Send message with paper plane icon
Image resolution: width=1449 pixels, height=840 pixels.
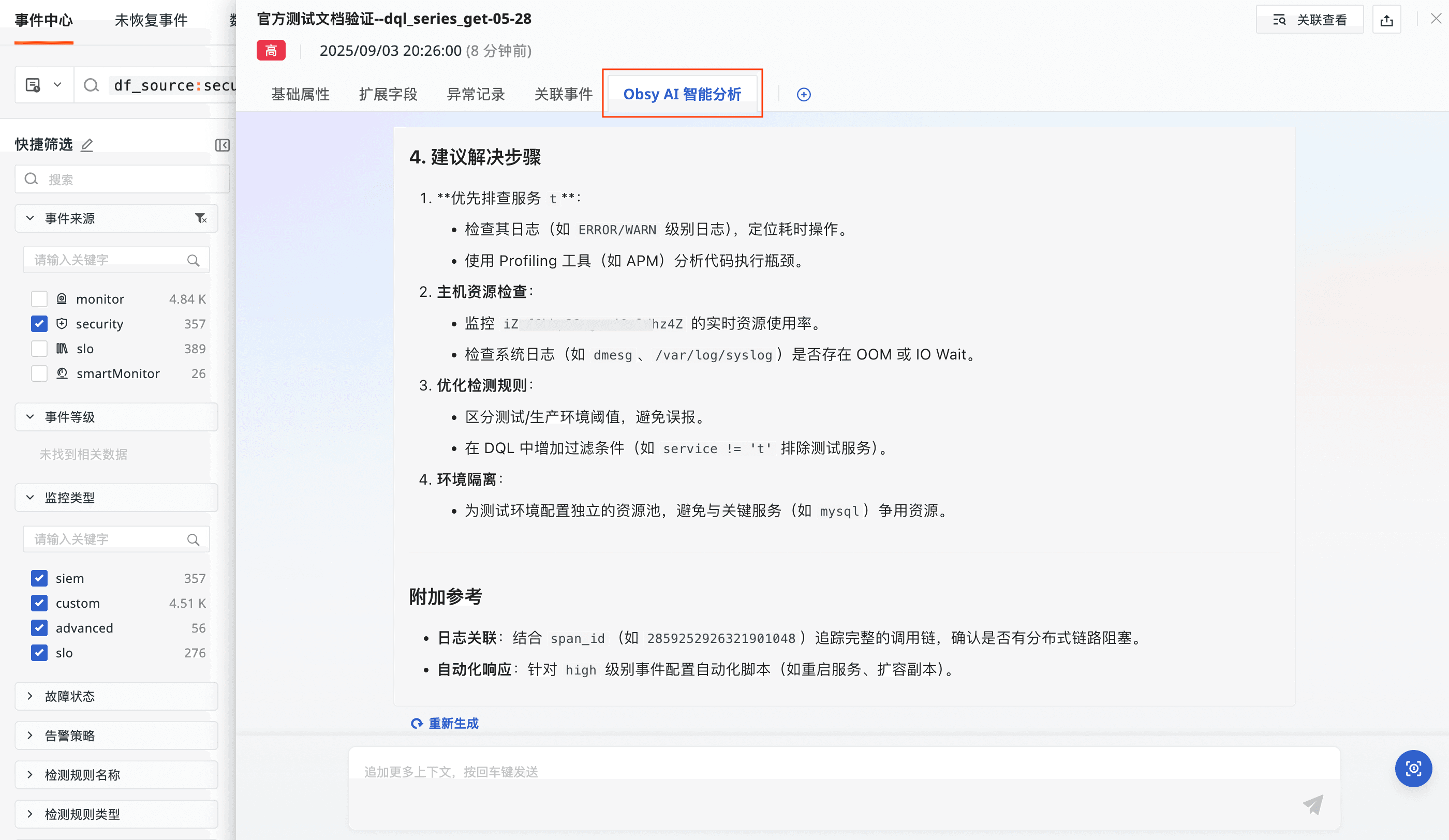click(1313, 804)
